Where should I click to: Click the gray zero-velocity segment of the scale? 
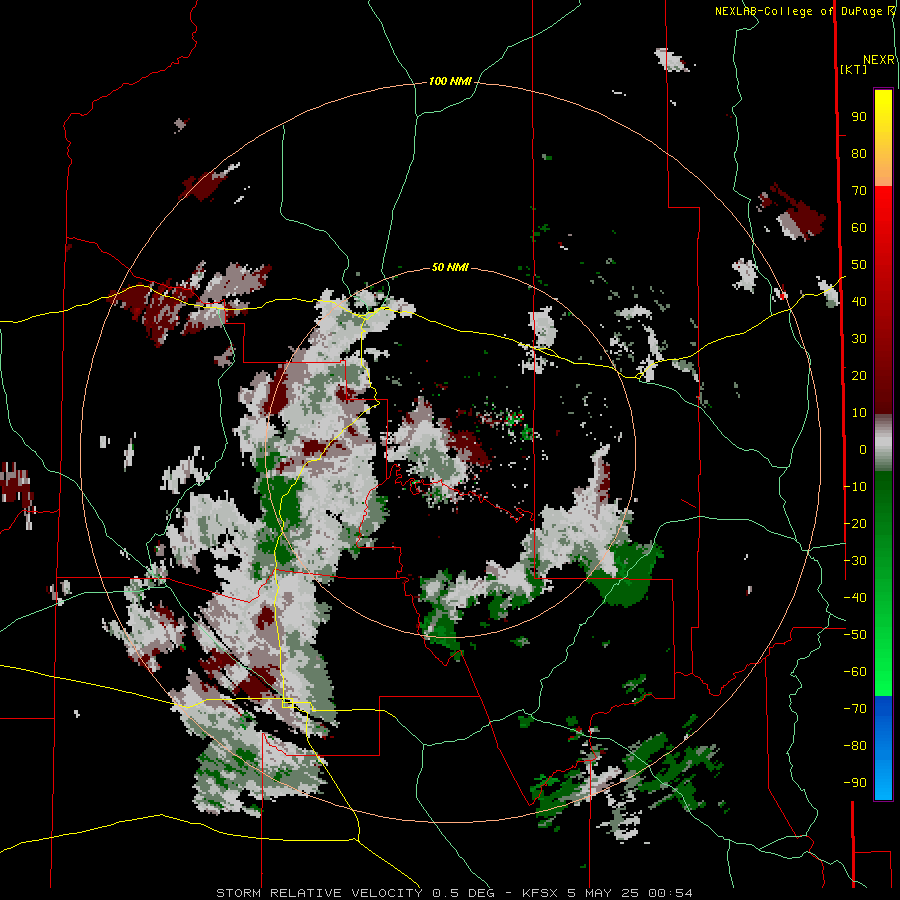coord(883,443)
